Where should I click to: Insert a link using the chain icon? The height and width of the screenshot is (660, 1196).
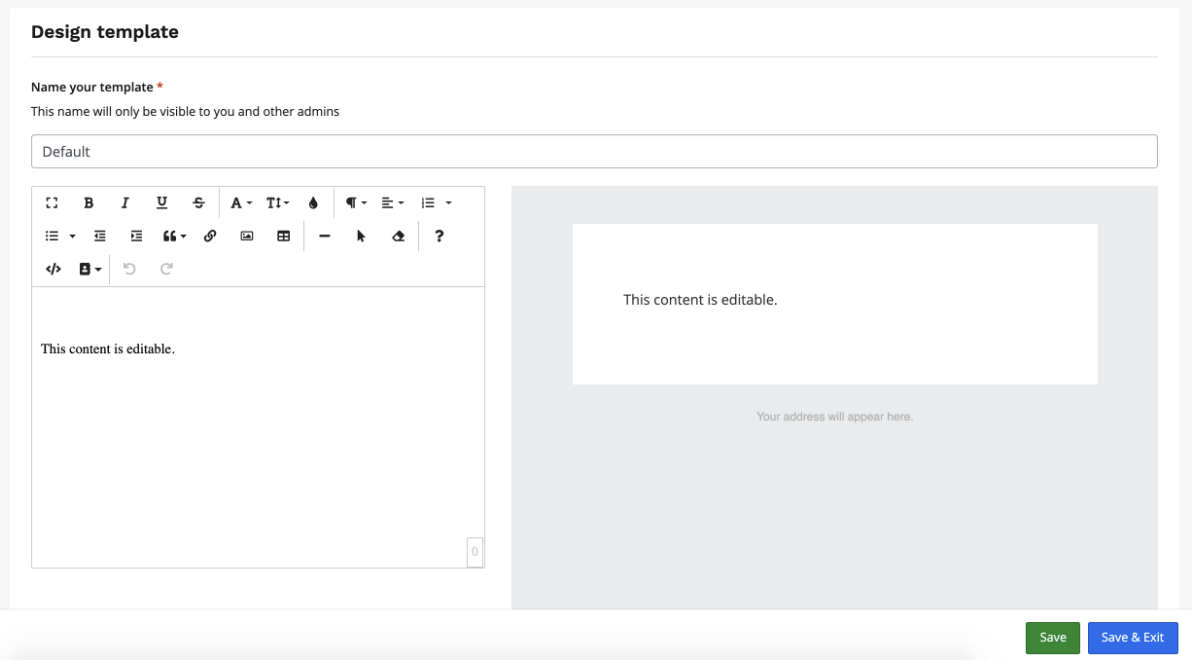(210, 236)
